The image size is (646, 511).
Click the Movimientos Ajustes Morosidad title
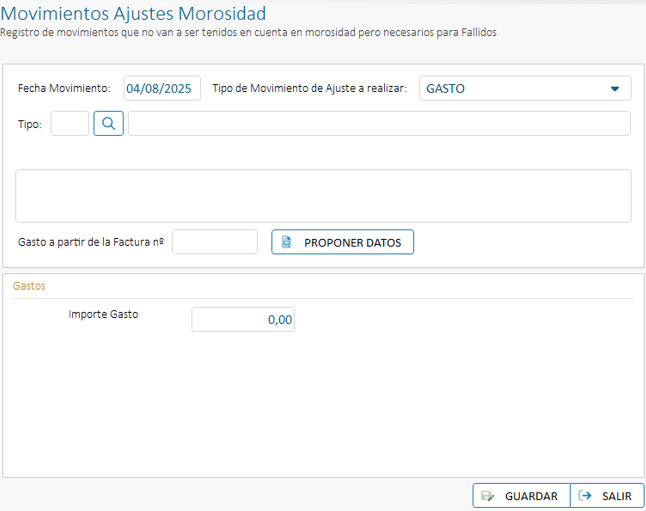pyautogui.click(x=134, y=14)
